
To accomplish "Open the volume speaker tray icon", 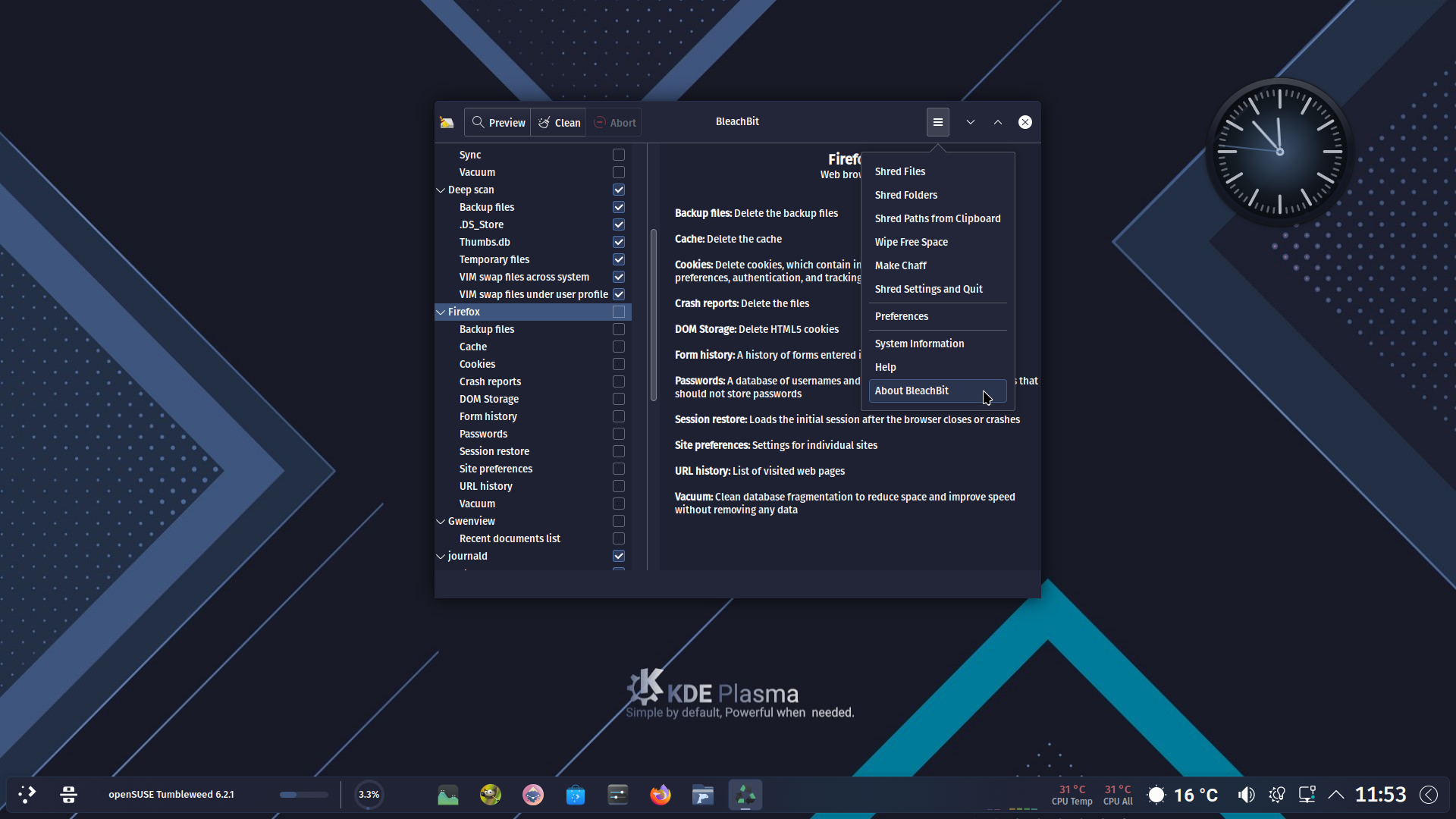I will [1246, 795].
